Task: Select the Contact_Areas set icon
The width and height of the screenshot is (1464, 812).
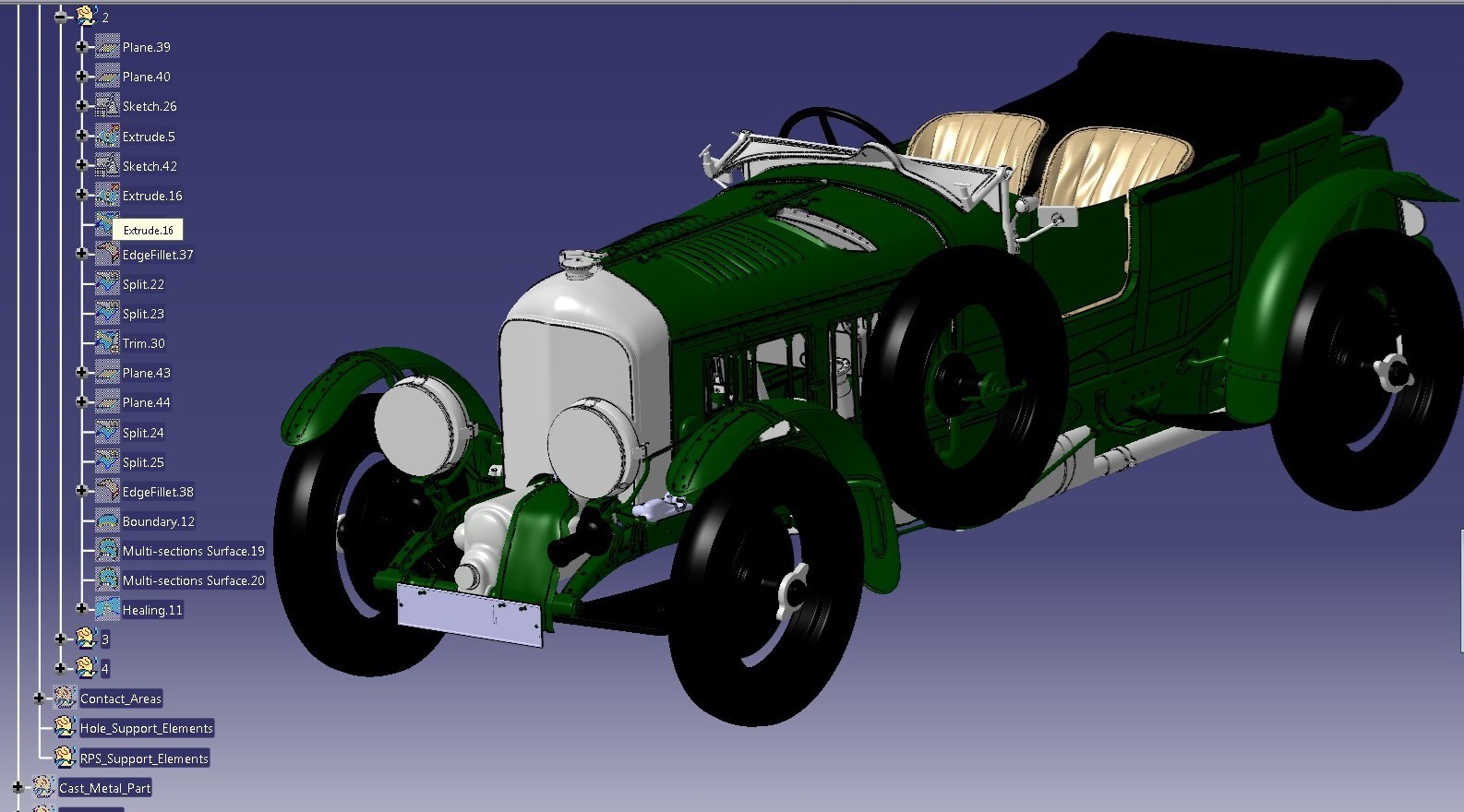Action: [x=65, y=698]
